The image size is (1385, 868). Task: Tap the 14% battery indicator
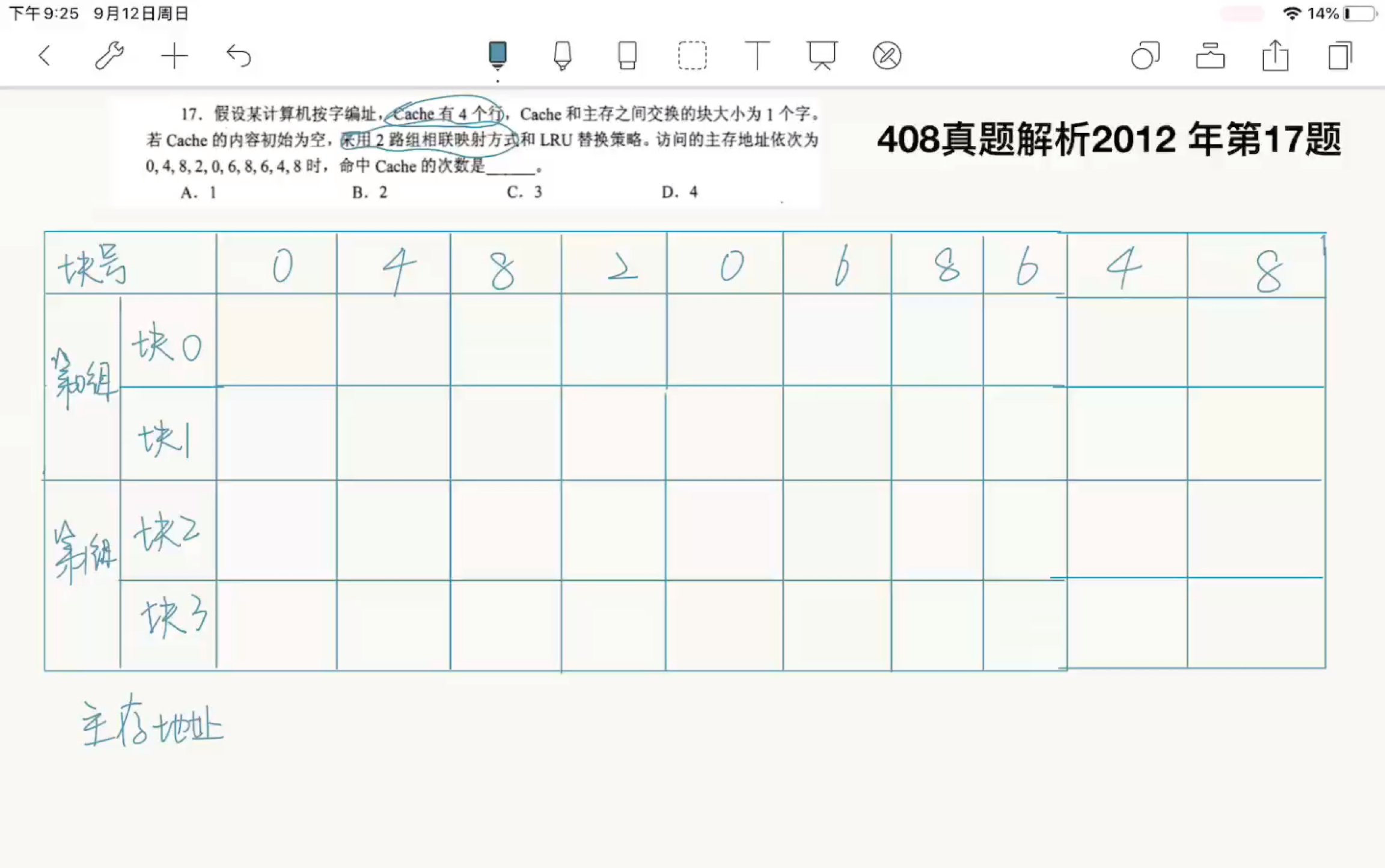click(x=1342, y=13)
